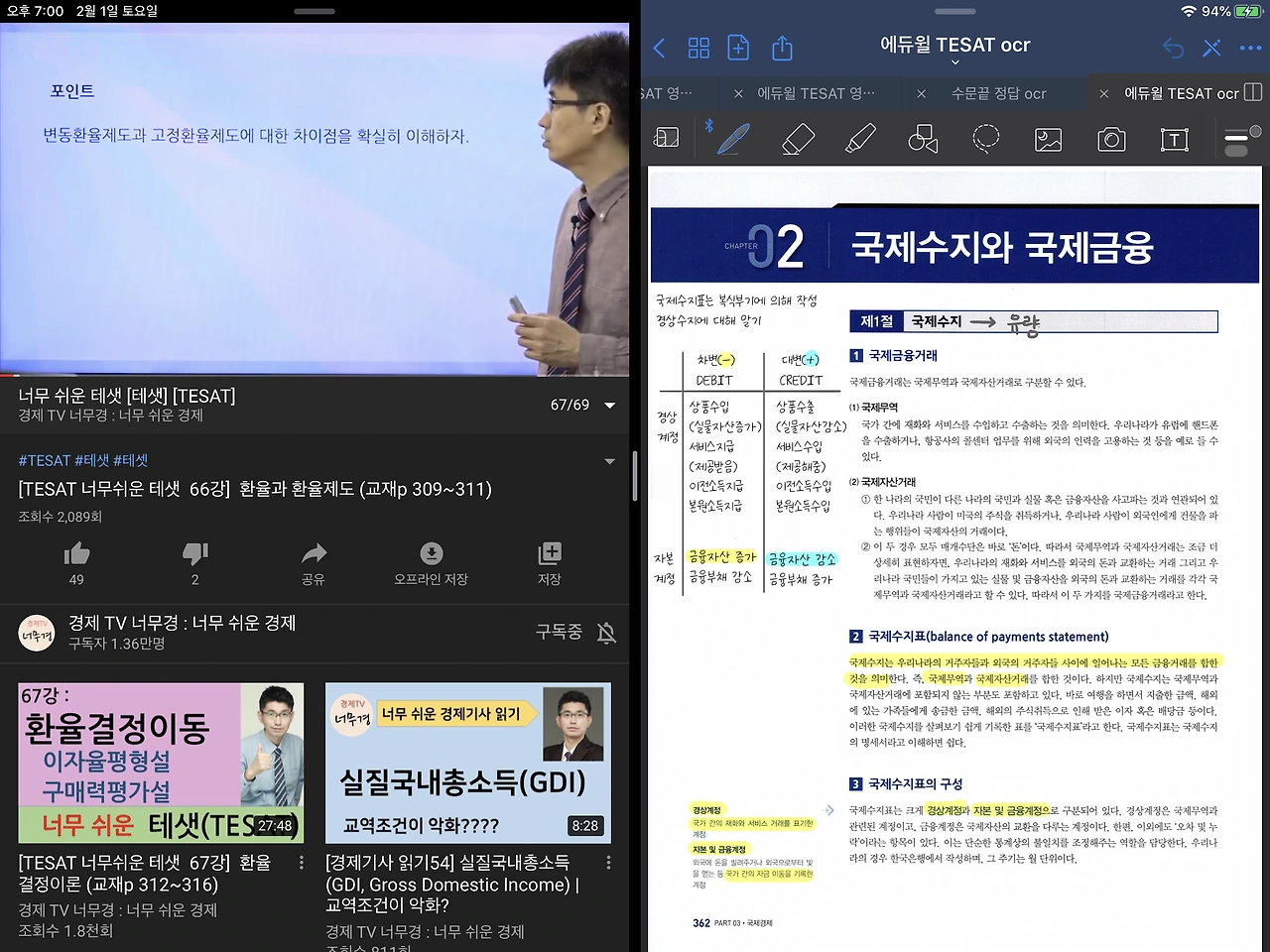
Task: Tap the section heading 국제수지표의 구성
Action: (x=915, y=783)
